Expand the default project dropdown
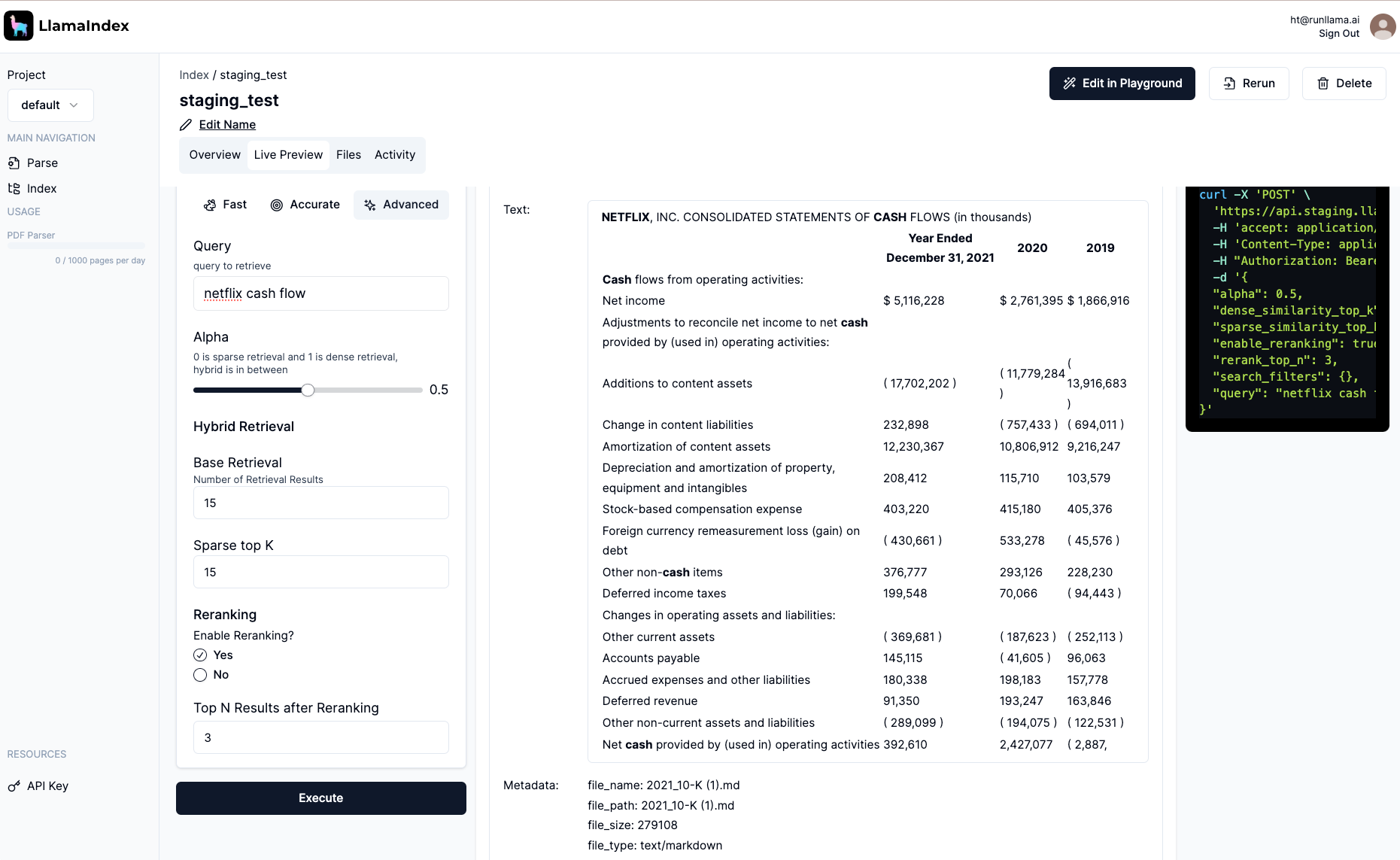 click(50, 105)
